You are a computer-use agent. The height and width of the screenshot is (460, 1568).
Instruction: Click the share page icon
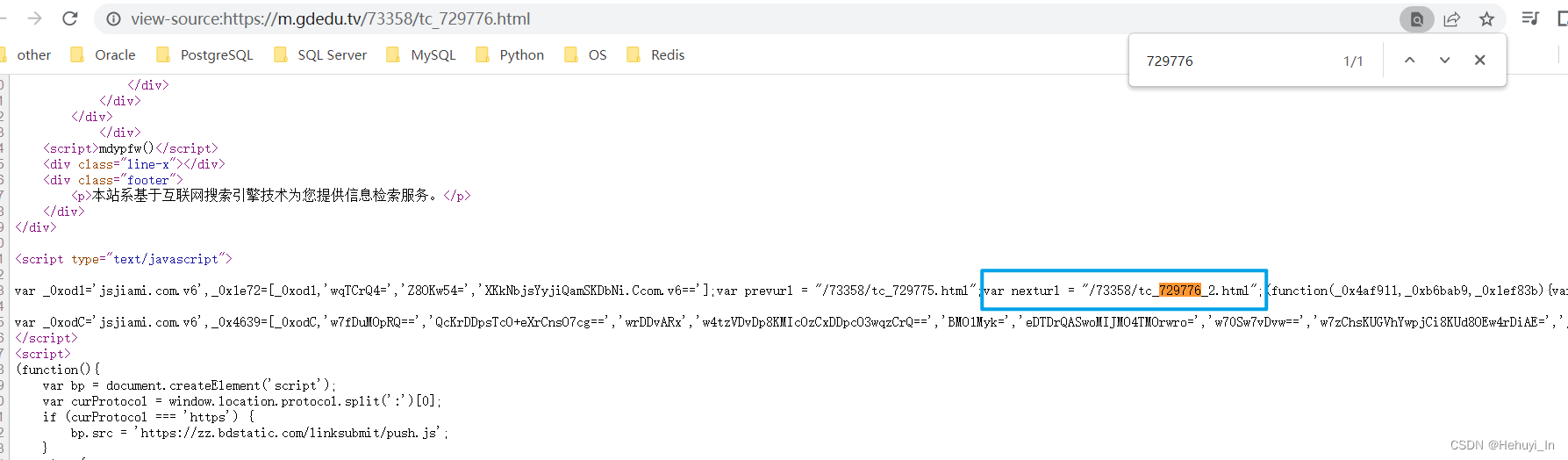(1452, 19)
